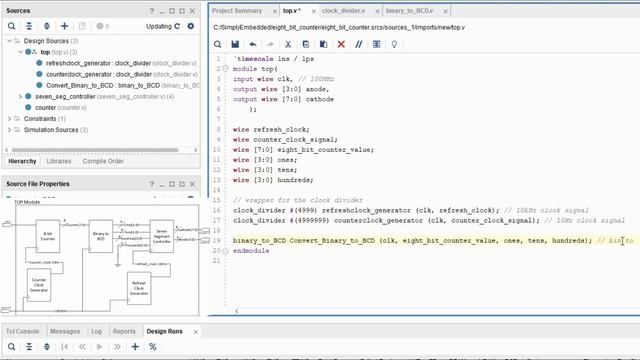Click the percent icon in Design Runs
This screenshot has width=640, height=360.
(x=153, y=347)
